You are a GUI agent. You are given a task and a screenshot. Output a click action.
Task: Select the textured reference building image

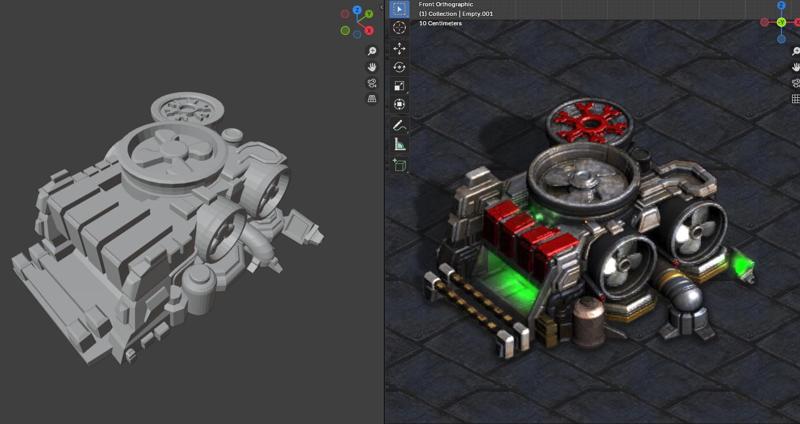tap(589, 227)
